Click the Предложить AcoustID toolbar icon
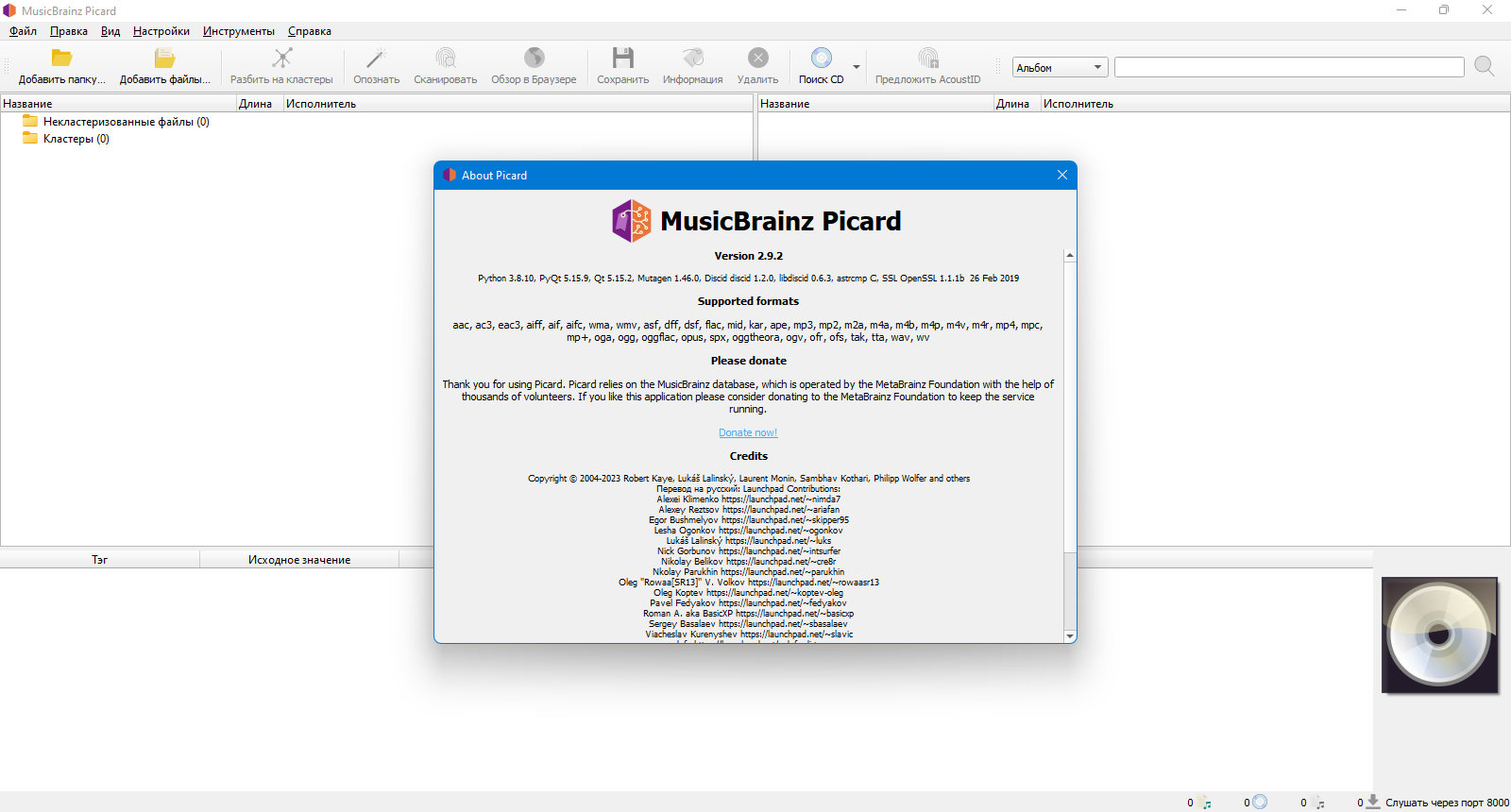The width and height of the screenshot is (1511, 812). (928, 59)
